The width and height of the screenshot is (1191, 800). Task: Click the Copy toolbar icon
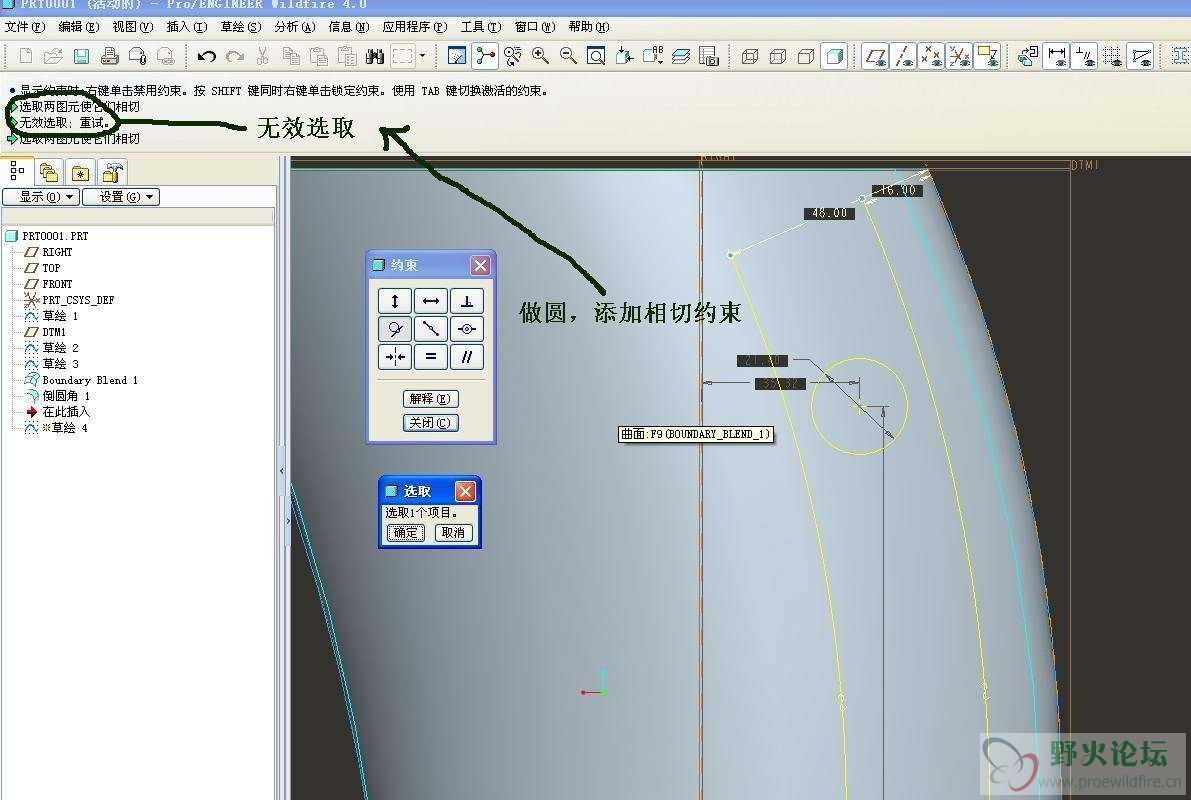tap(291, 56)
